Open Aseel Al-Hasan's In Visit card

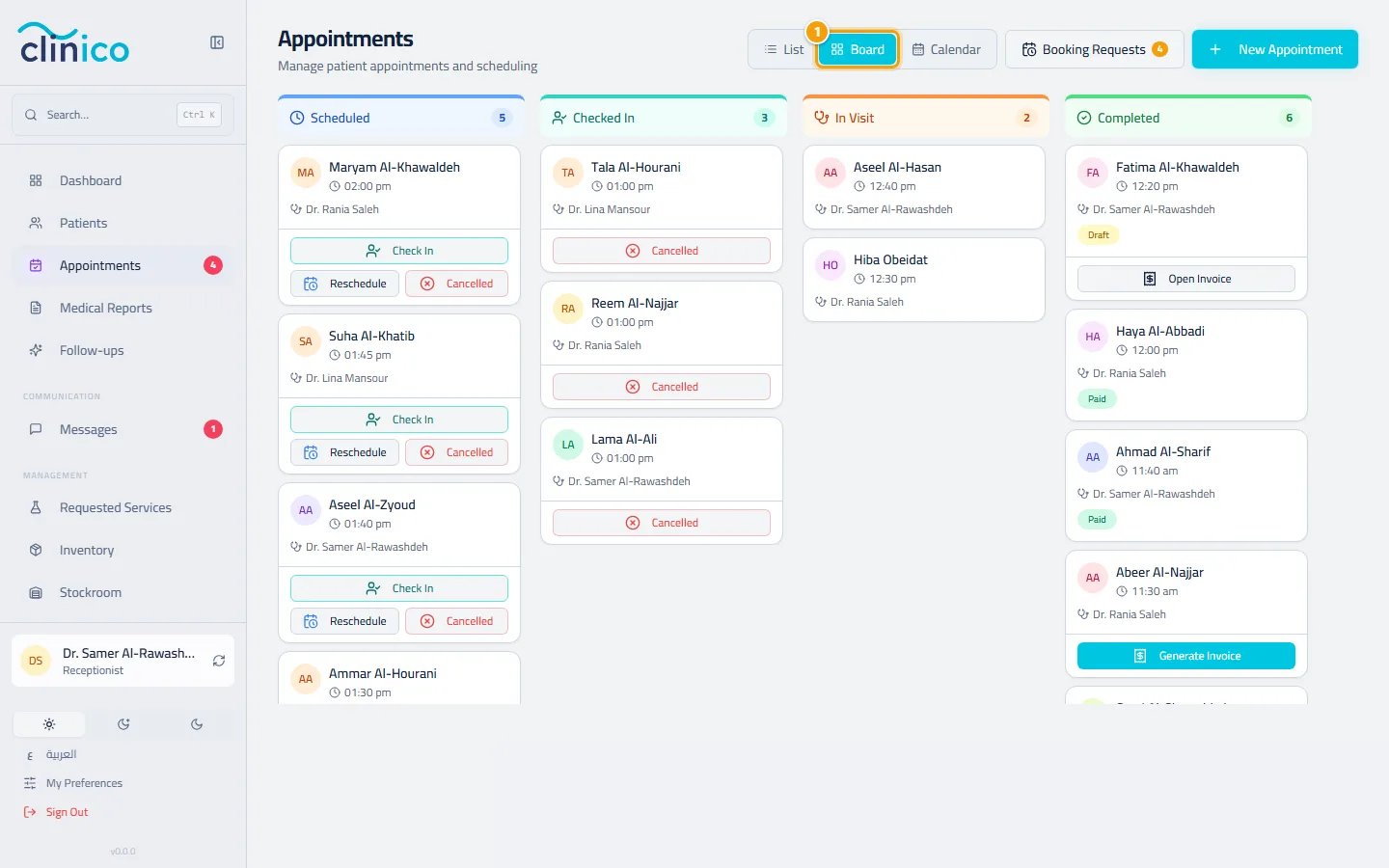[x=924, y=187]
